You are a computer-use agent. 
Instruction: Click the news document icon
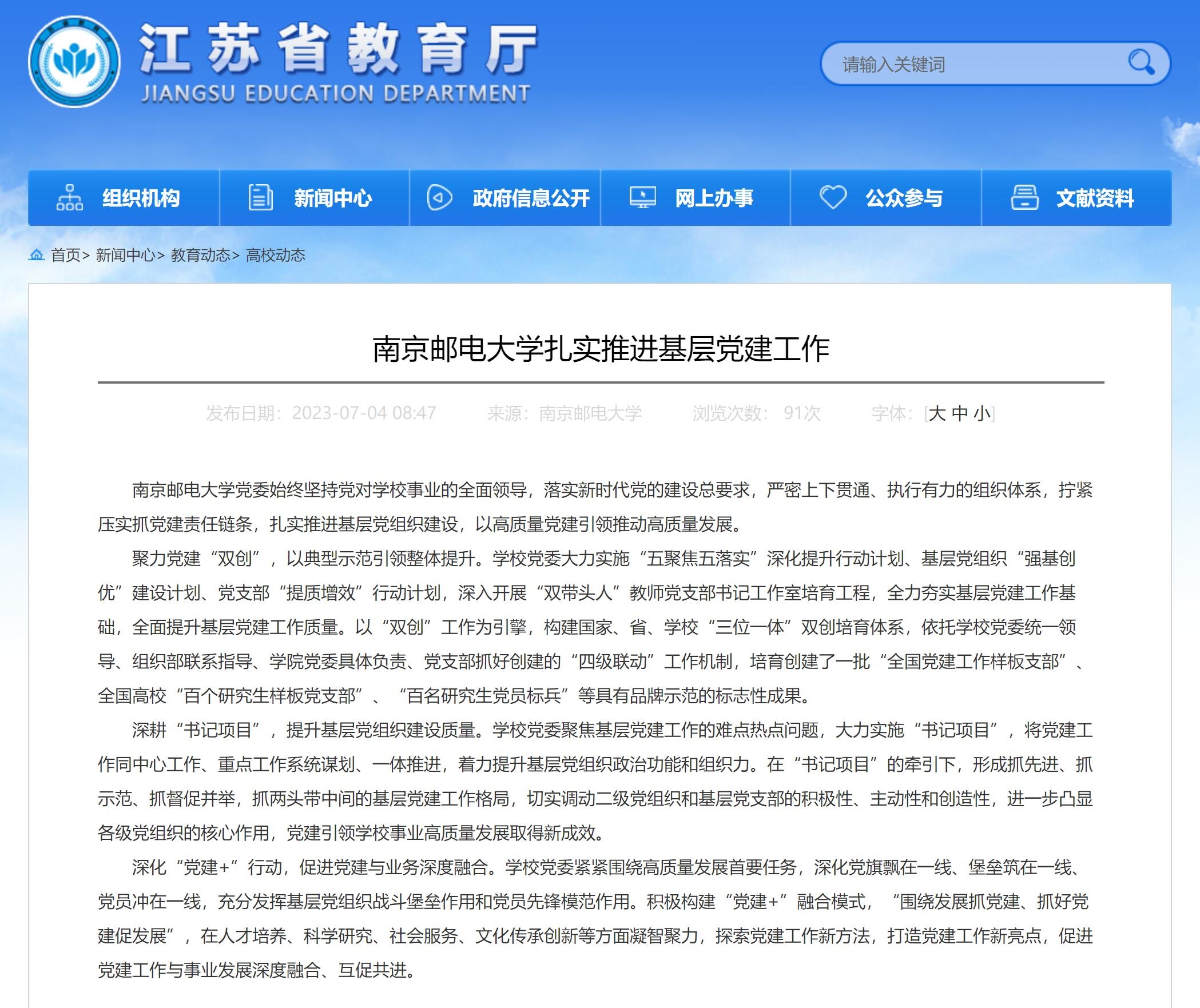pyautogui.click(x=260, y=198)
